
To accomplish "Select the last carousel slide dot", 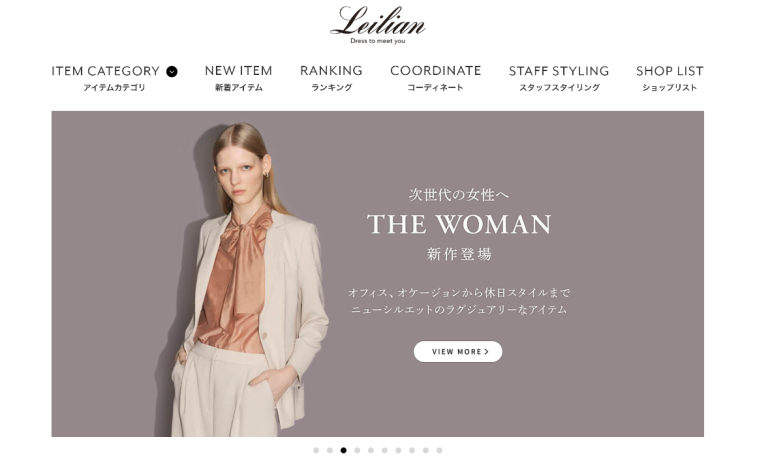I will 440,450.
